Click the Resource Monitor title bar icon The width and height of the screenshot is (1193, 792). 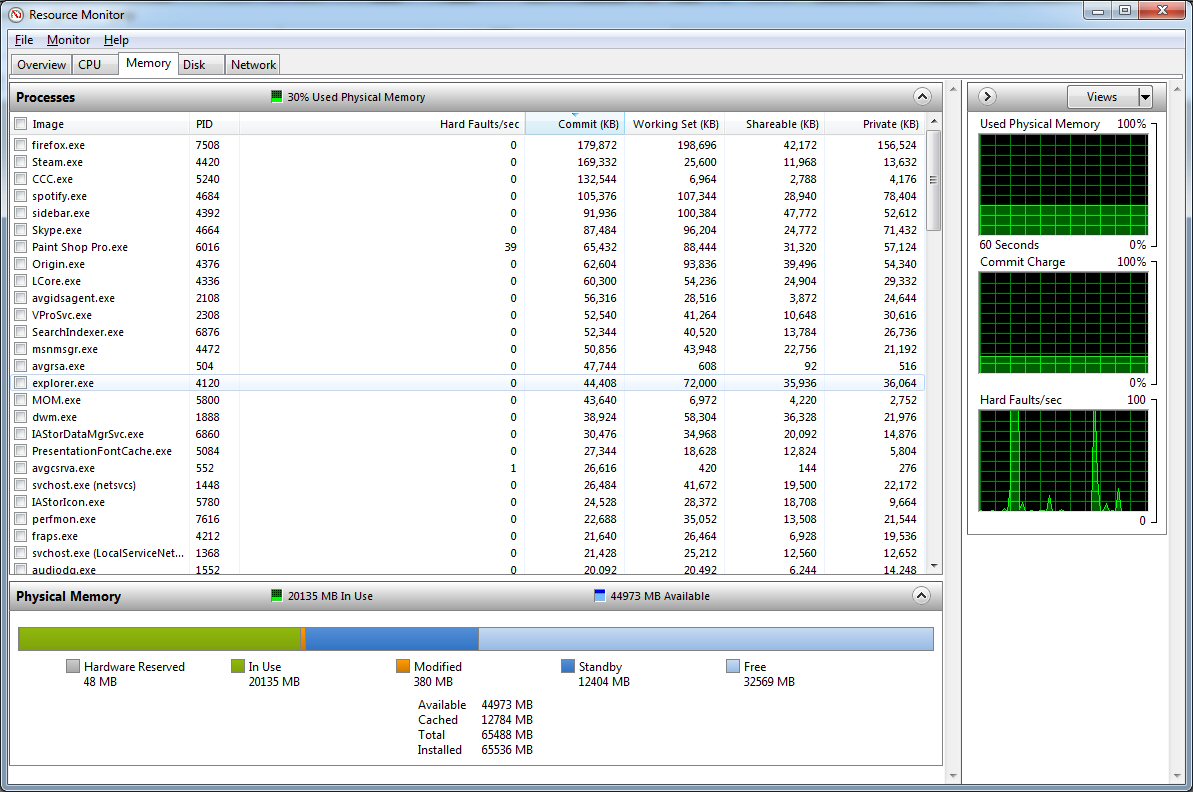coord(16,14)
